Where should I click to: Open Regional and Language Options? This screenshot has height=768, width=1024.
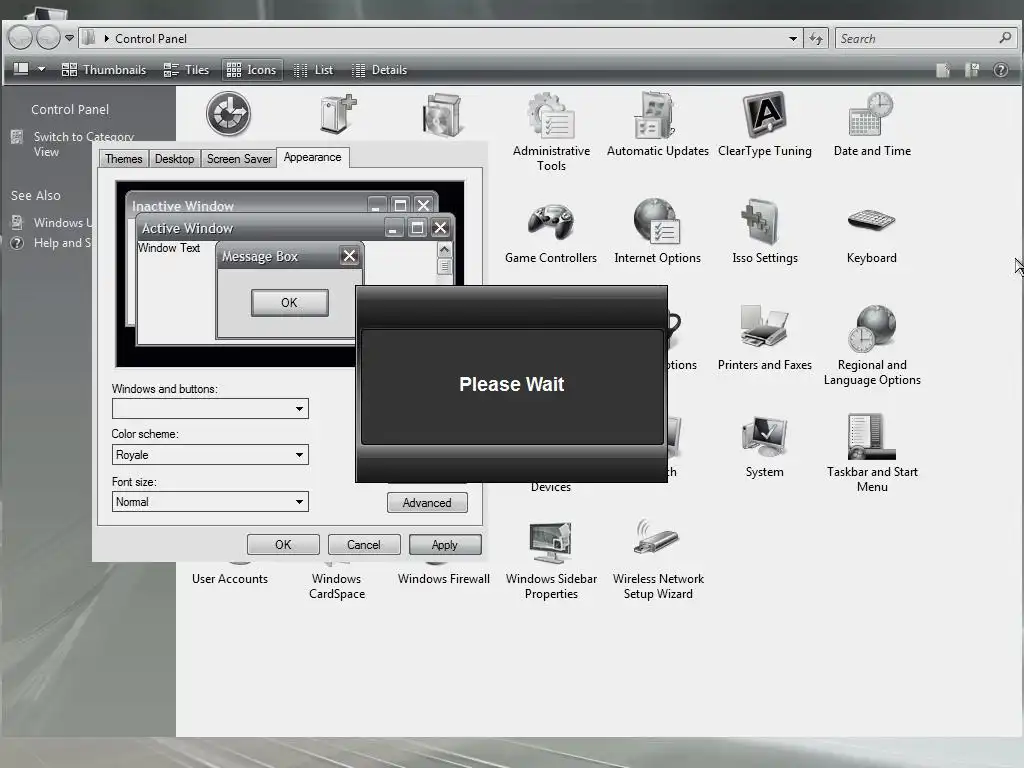[872, 345]
